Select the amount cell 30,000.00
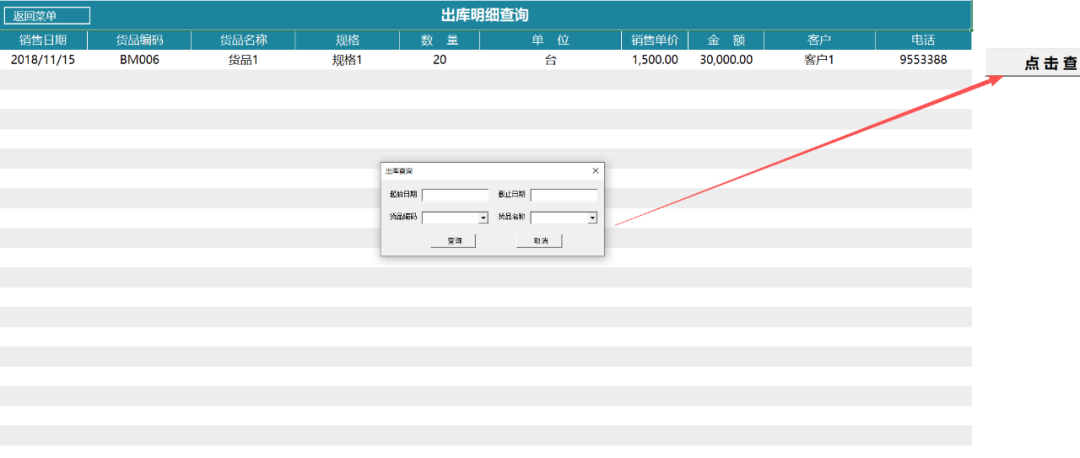Screen dimensions: 1080x458 pyautogui.click(x=726, y=60)
